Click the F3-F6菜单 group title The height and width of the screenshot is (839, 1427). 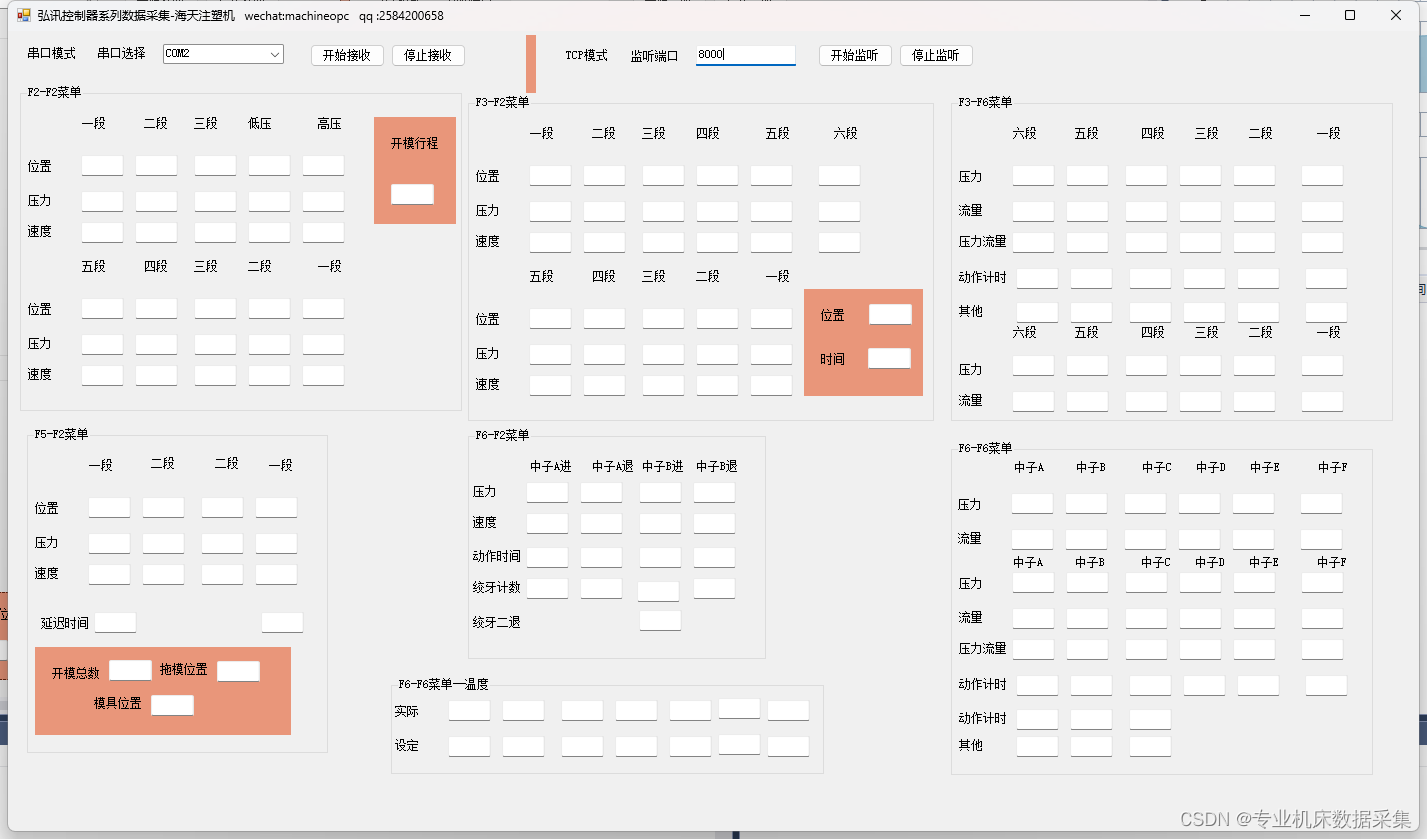pyautogui.click(x=985, y=102)
